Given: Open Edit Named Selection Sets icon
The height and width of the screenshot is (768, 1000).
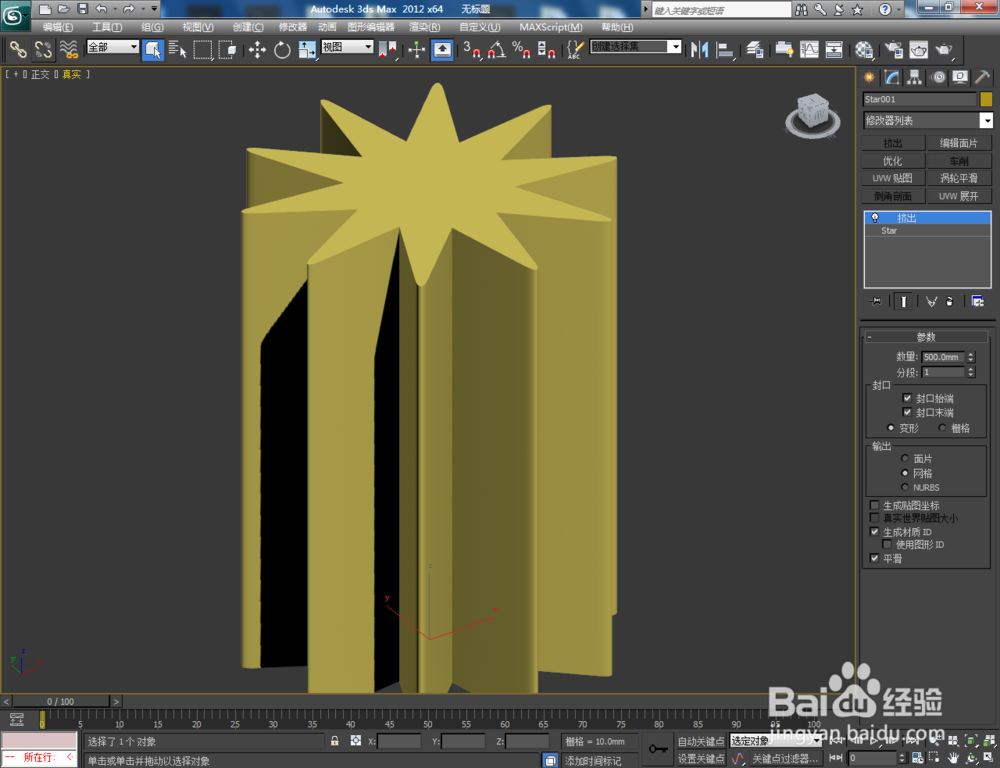Looking at the screenshot, I should coord(575,49).
